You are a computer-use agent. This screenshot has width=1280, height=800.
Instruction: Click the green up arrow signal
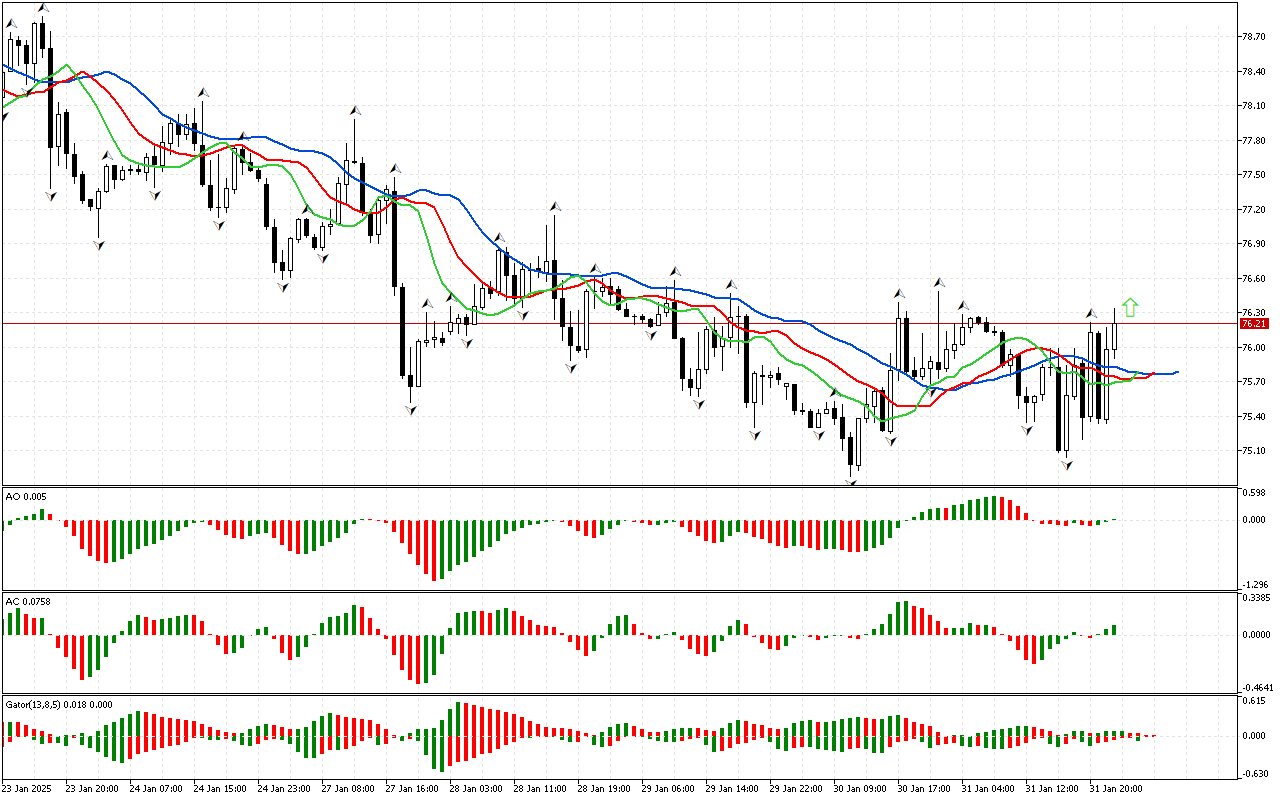pyautogui.click(x=1130, y=308)
